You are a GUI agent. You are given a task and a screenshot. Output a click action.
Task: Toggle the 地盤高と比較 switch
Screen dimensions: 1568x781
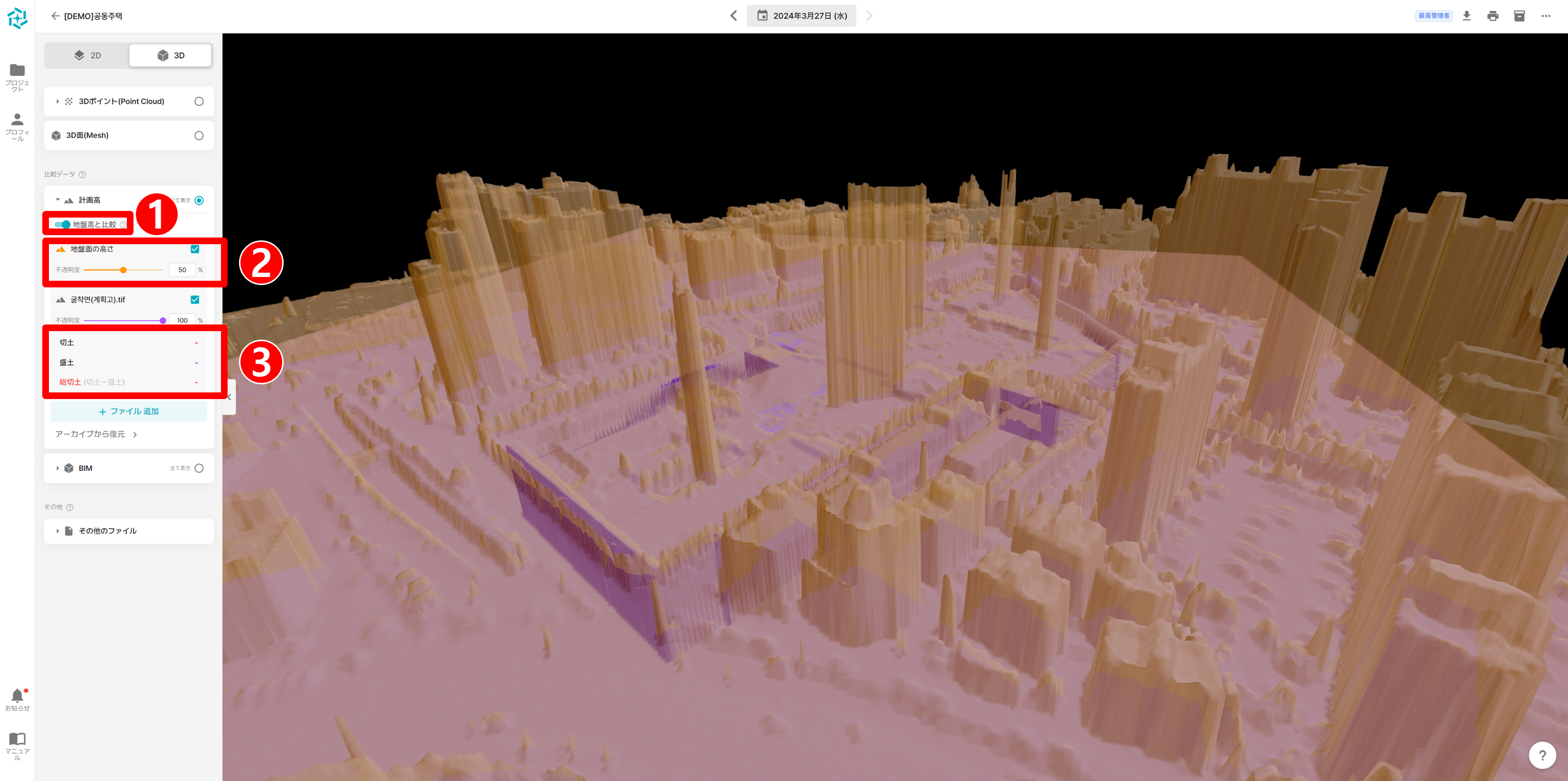[x=63, y=225]
